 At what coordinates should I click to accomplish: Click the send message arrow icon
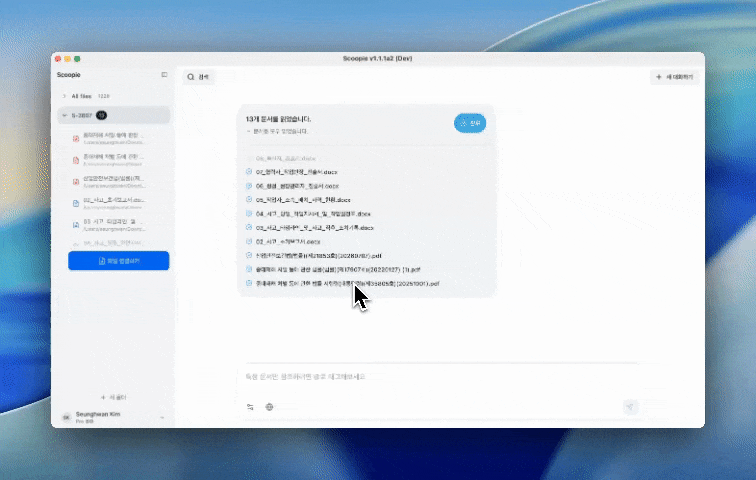point(630,407)
